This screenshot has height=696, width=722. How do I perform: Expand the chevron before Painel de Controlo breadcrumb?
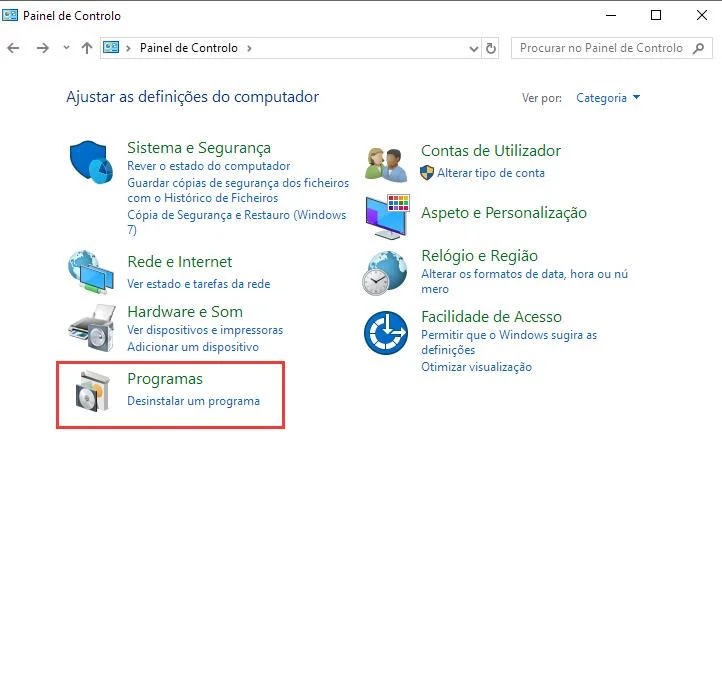pyautogui.click(x=128, y=48)
